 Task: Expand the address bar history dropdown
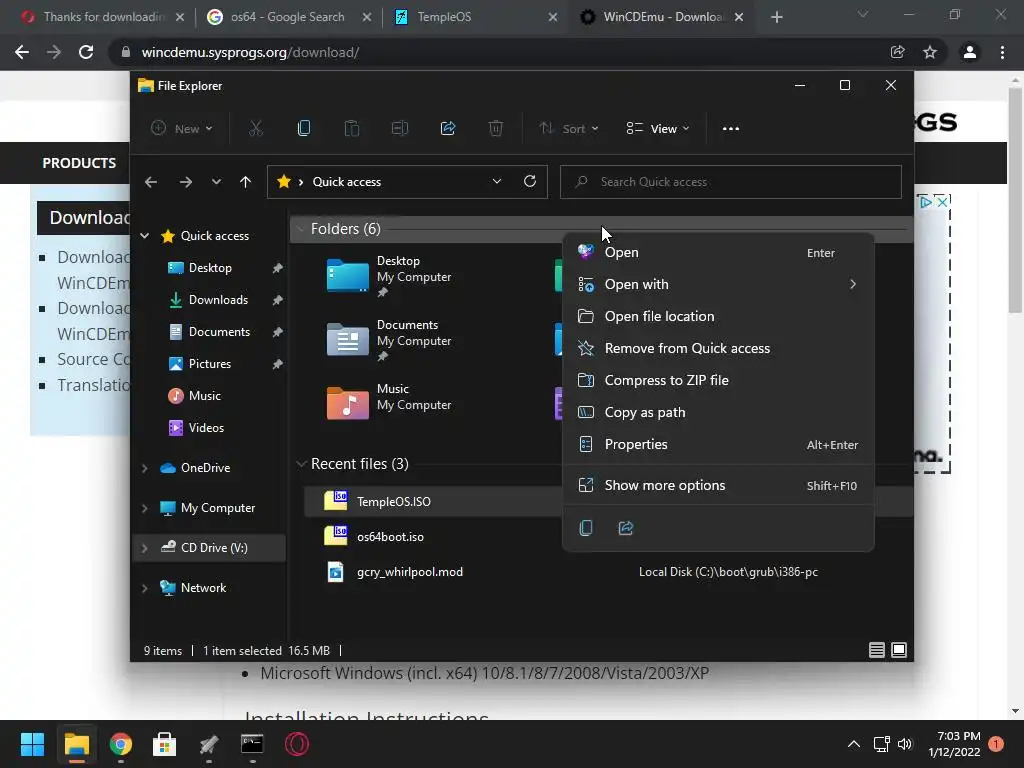[497, 181]
